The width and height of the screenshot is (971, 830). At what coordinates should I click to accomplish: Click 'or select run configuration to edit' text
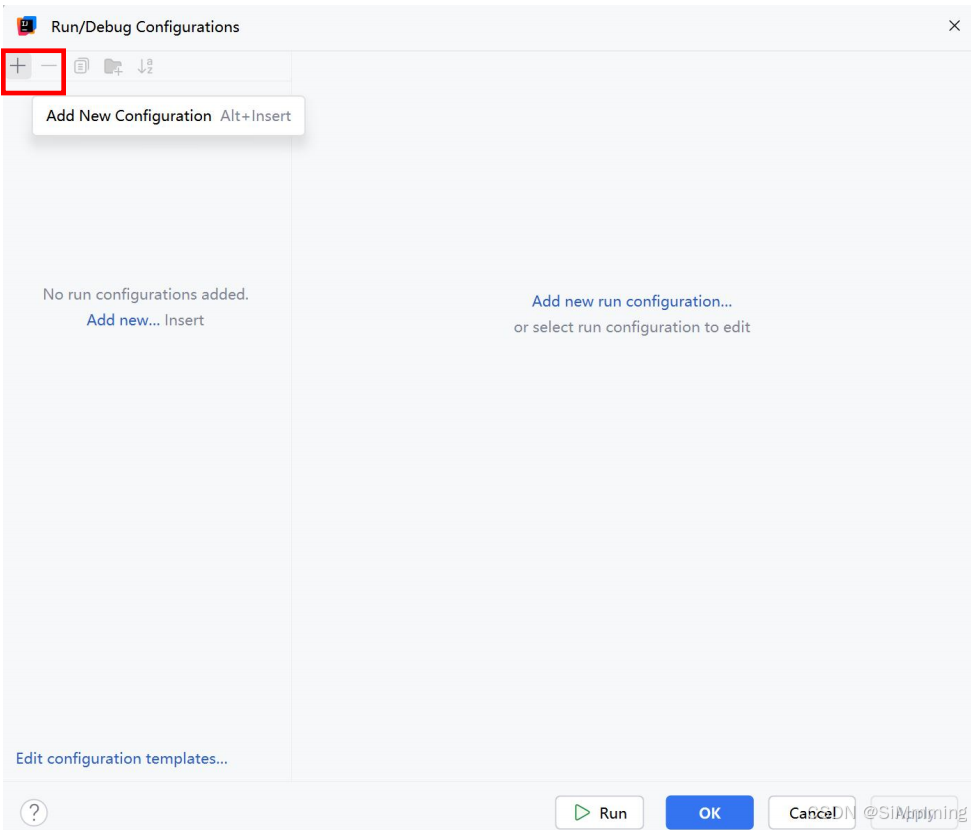coord(632,327)
